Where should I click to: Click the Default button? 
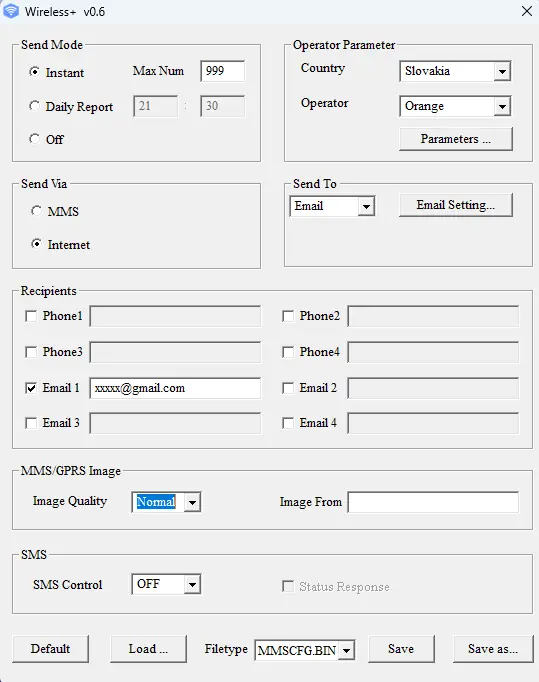(50, 649)
